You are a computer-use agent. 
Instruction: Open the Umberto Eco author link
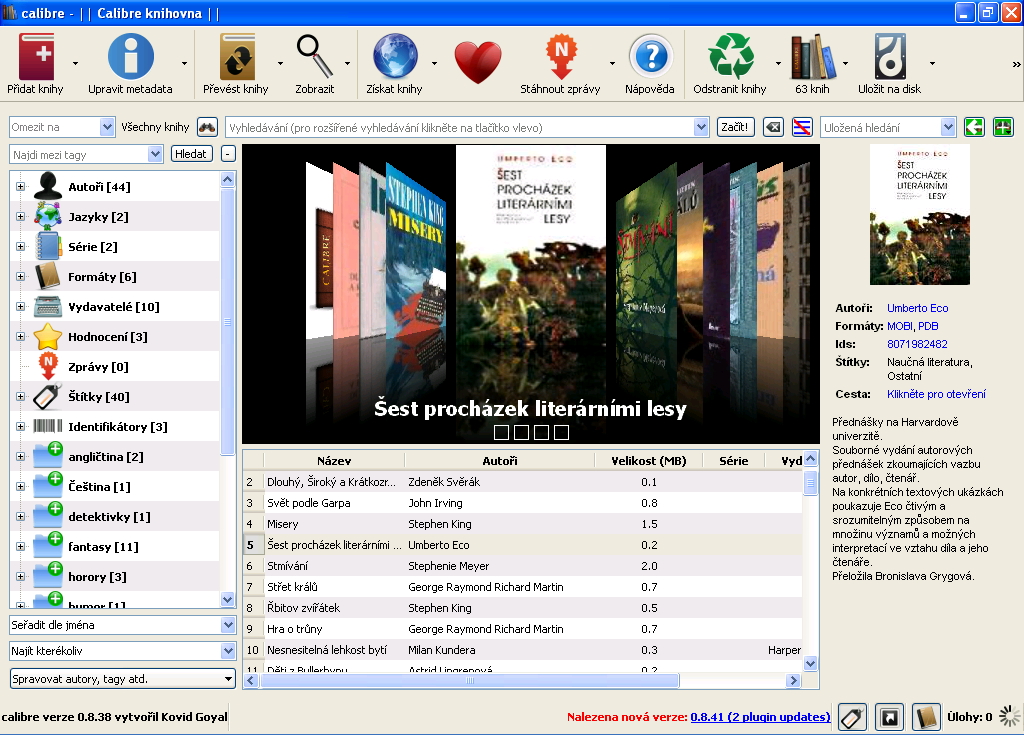click(x=917, y=308)
